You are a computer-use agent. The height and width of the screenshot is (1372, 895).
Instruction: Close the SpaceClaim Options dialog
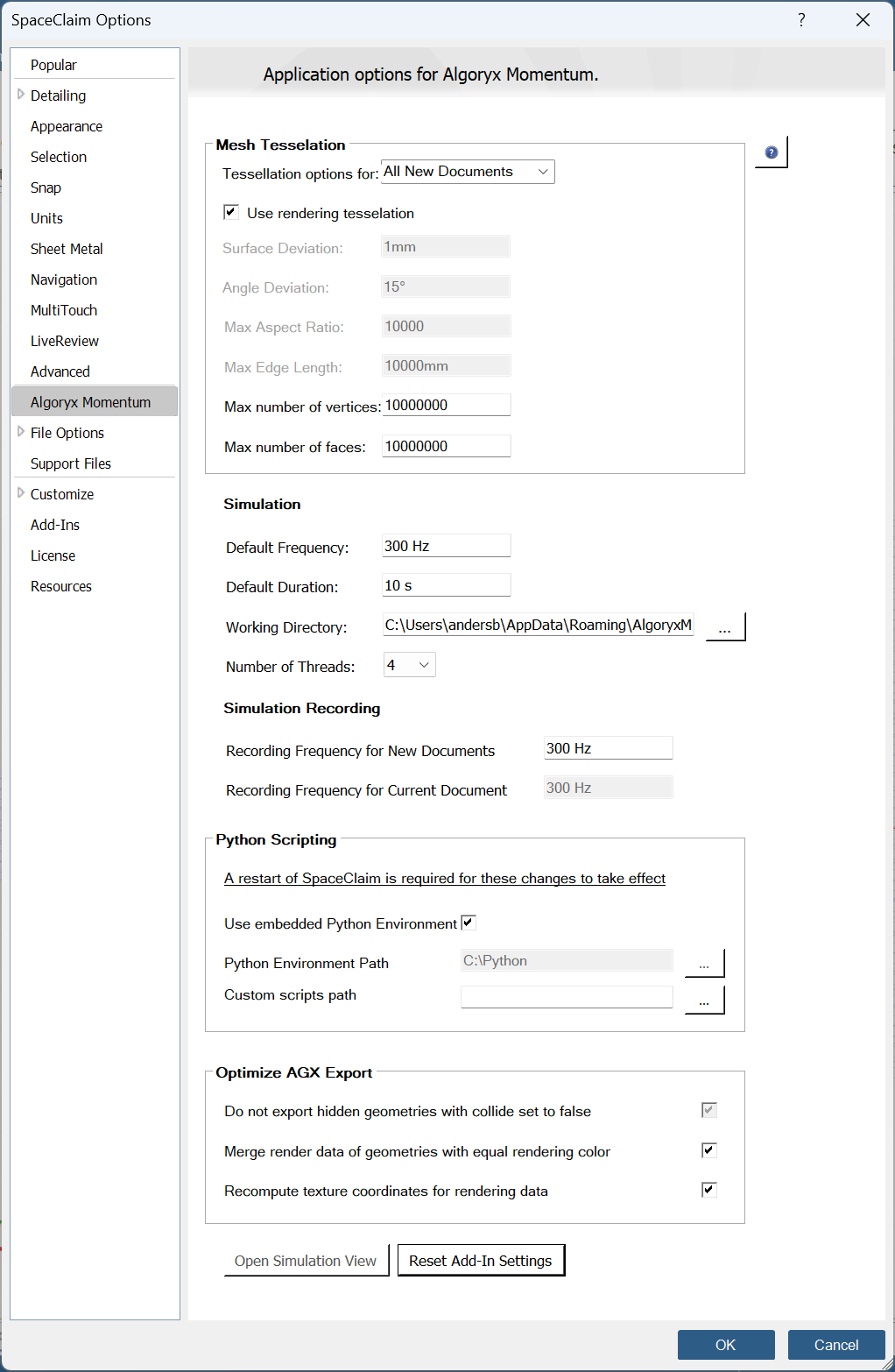863,19
